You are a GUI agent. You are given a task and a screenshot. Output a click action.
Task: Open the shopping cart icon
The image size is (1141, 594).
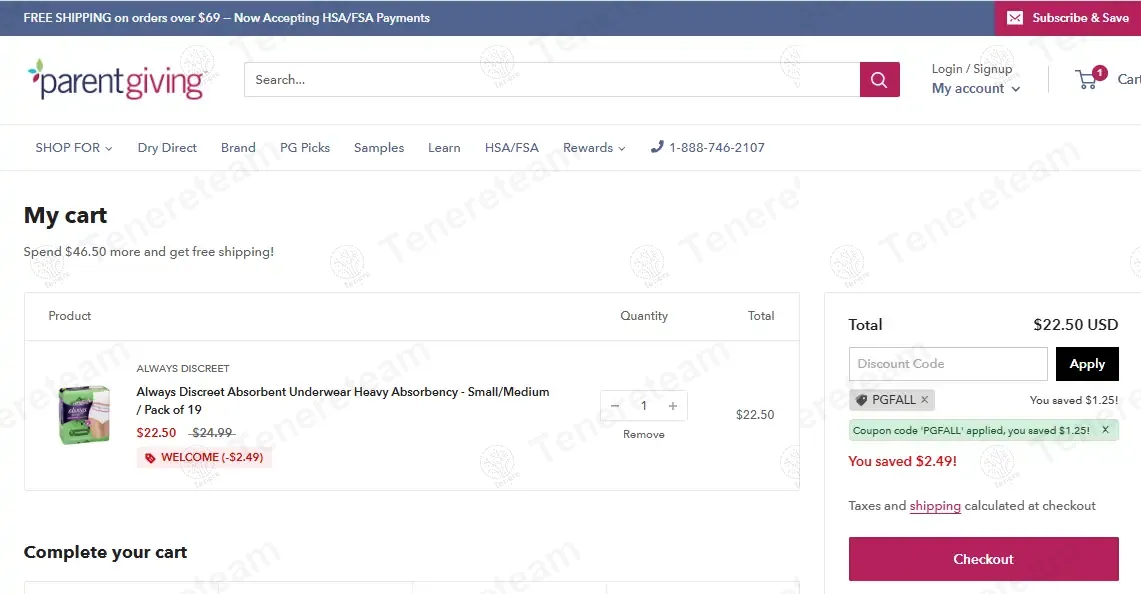[1087, 79]
